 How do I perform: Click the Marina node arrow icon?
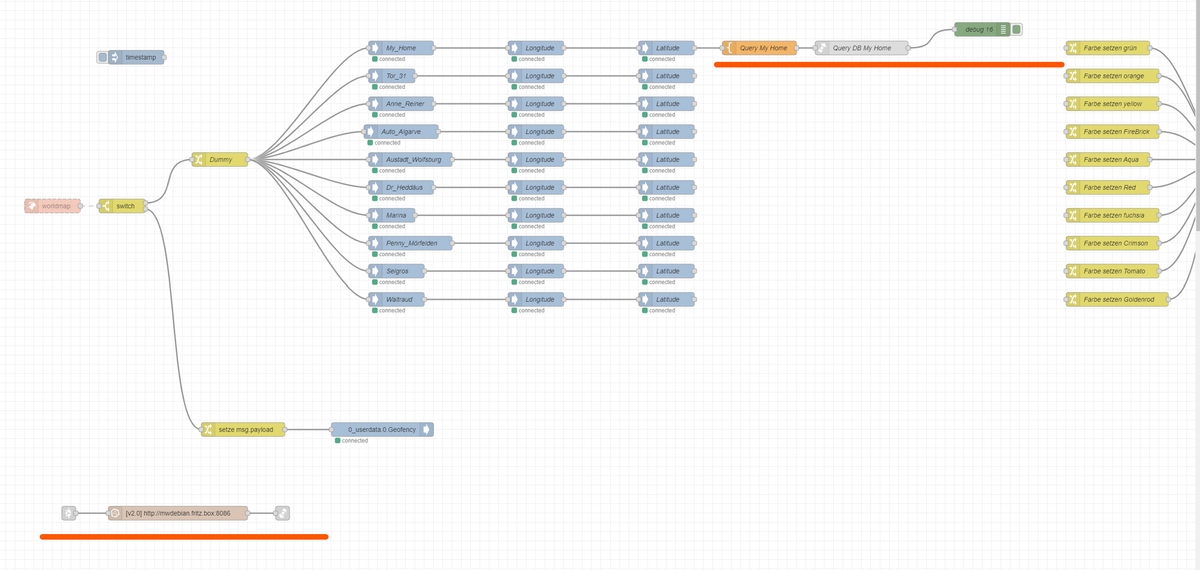pyautogui.click(x=375, y=216)
